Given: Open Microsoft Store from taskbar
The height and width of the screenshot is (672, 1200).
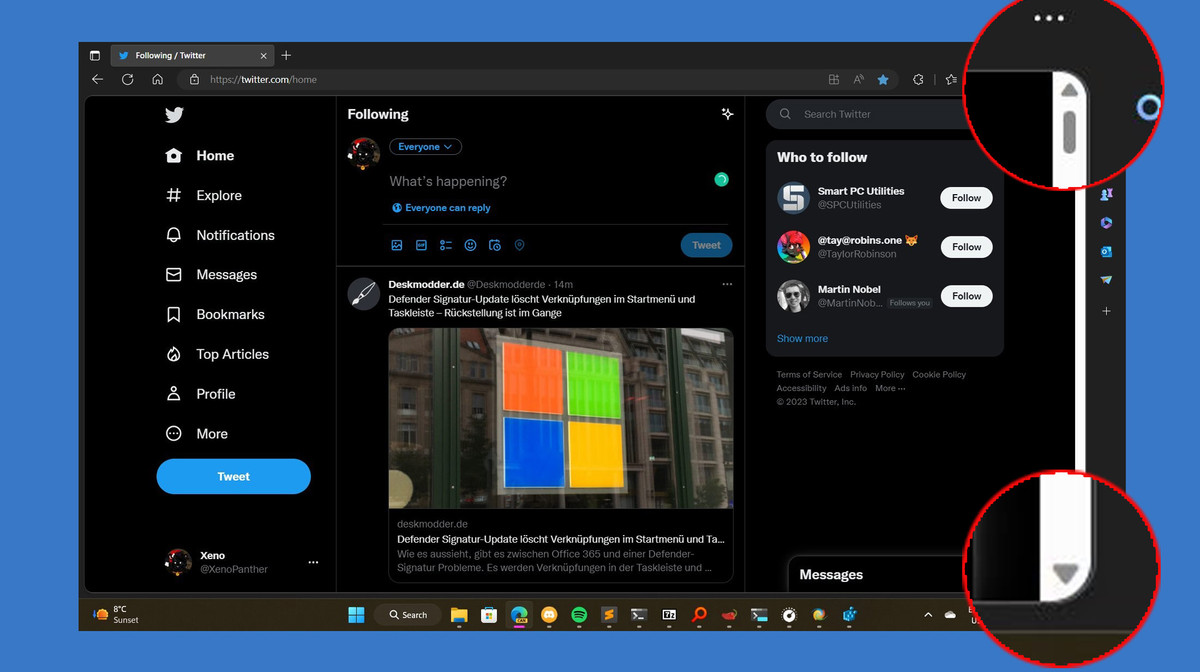Looking at the screenshot, I should click(489, 615).
